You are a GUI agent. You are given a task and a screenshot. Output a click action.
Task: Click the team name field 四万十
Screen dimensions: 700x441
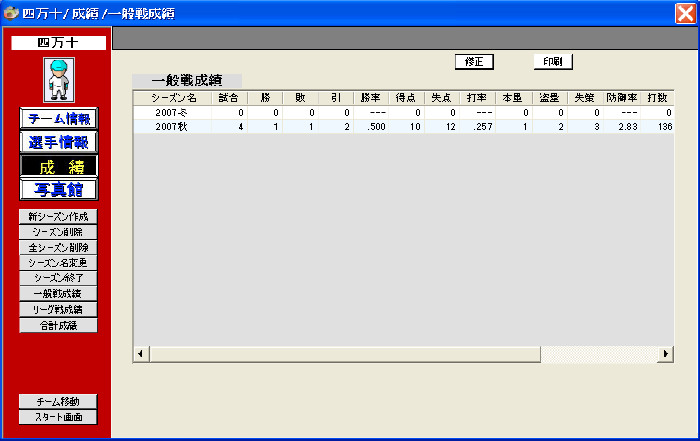(58, 43)
